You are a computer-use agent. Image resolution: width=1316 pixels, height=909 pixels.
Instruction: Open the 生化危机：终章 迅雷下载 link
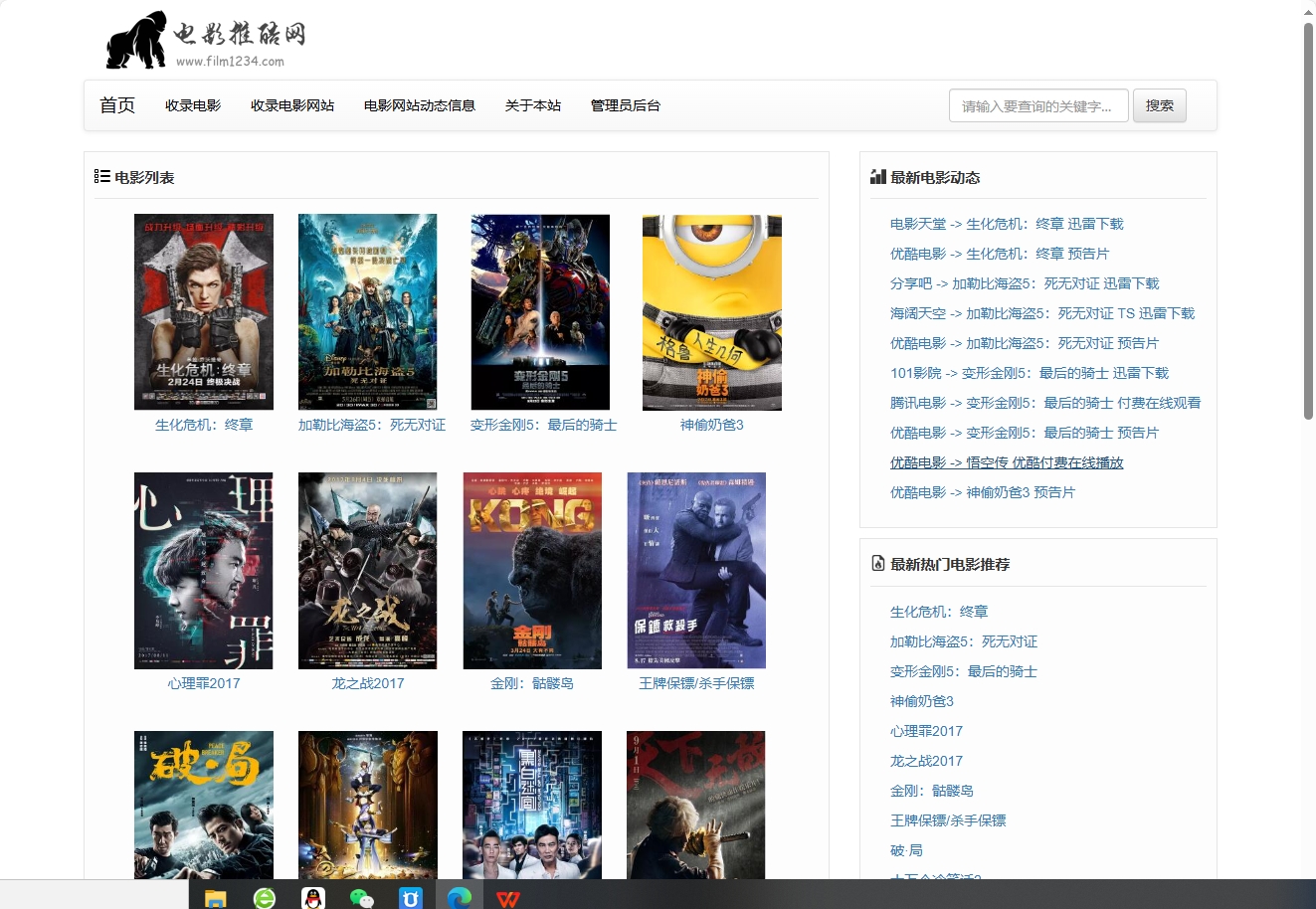[x=1008, y=224]
